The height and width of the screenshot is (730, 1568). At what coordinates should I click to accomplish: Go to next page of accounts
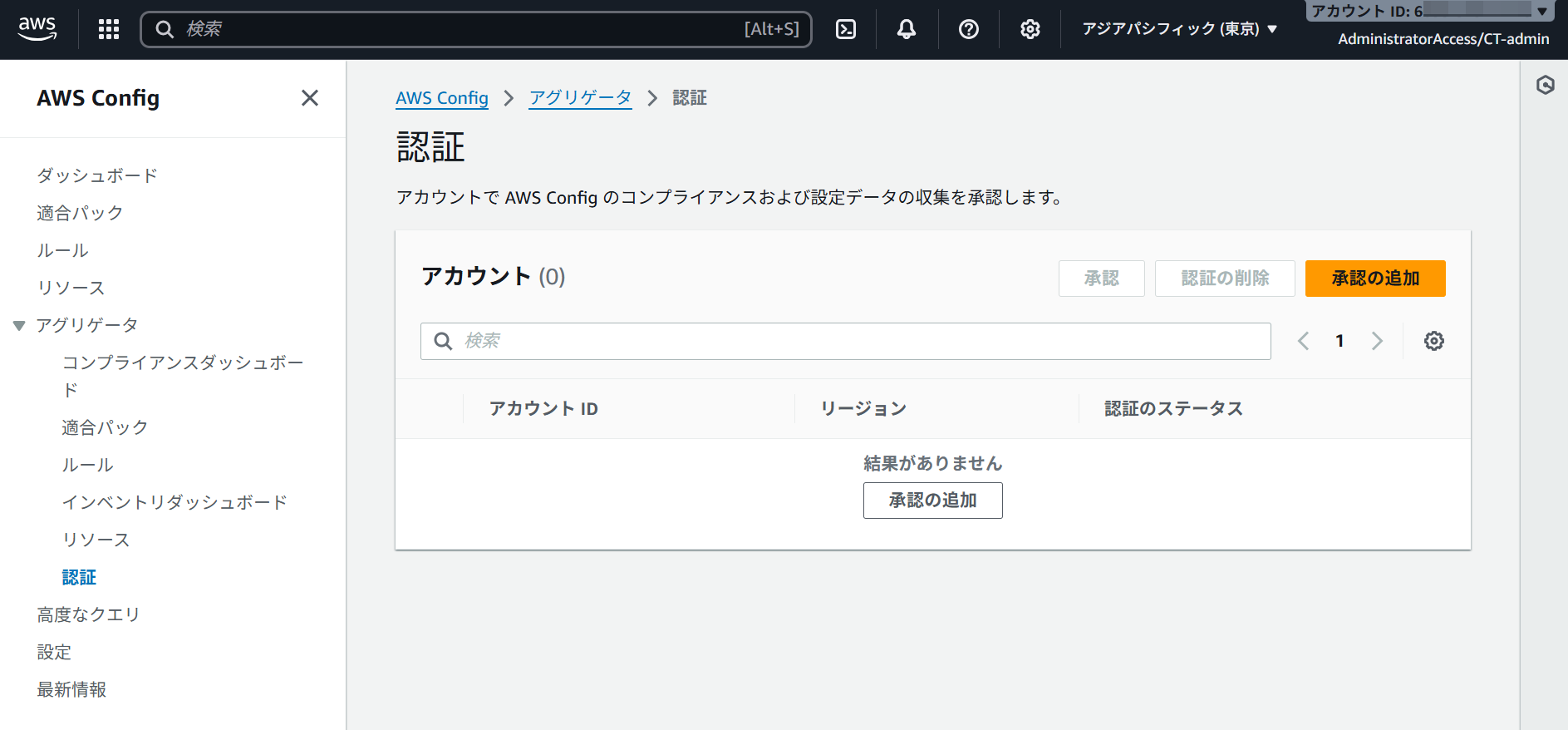[1377, 341]
